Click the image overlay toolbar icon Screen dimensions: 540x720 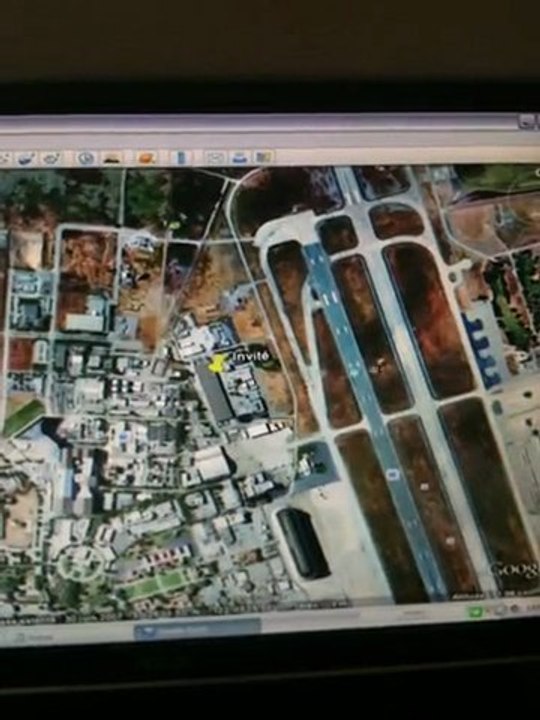coord(27,159)
